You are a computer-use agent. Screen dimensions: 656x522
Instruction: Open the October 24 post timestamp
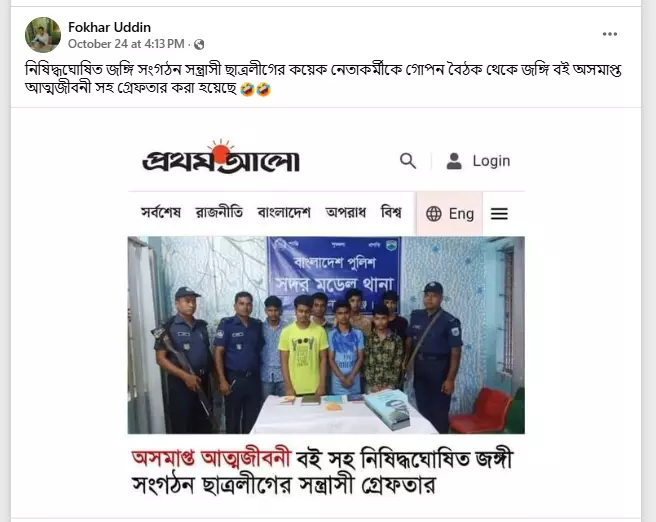click(126, 44)
